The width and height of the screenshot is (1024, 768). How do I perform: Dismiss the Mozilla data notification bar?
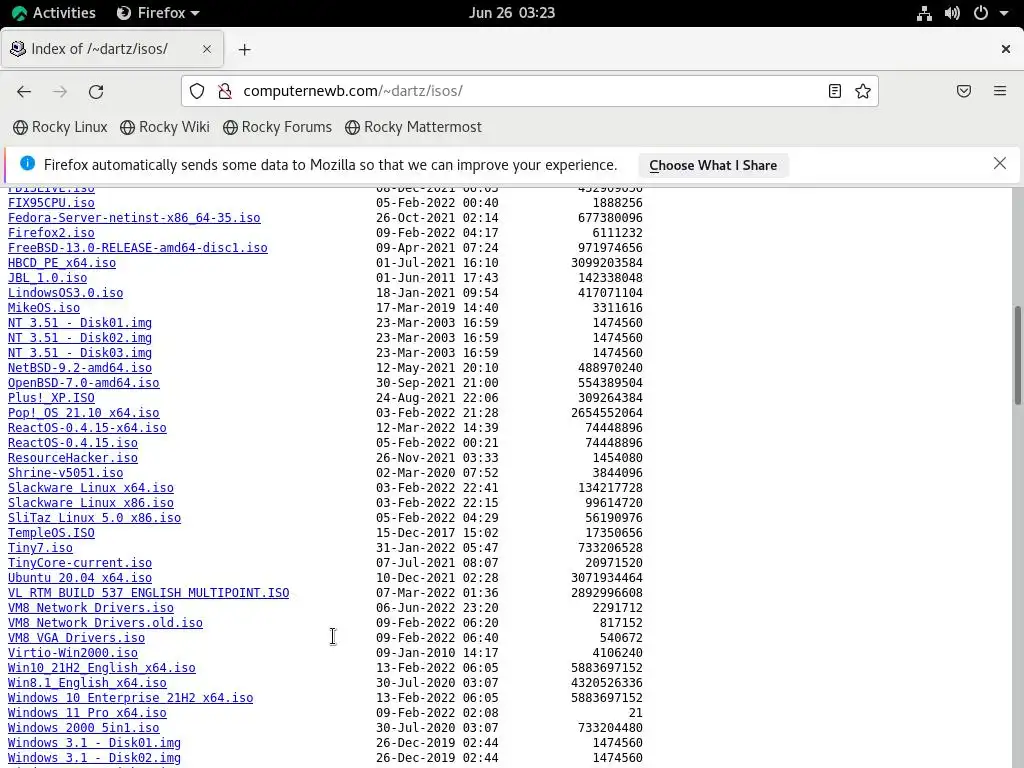point(1000,163)
